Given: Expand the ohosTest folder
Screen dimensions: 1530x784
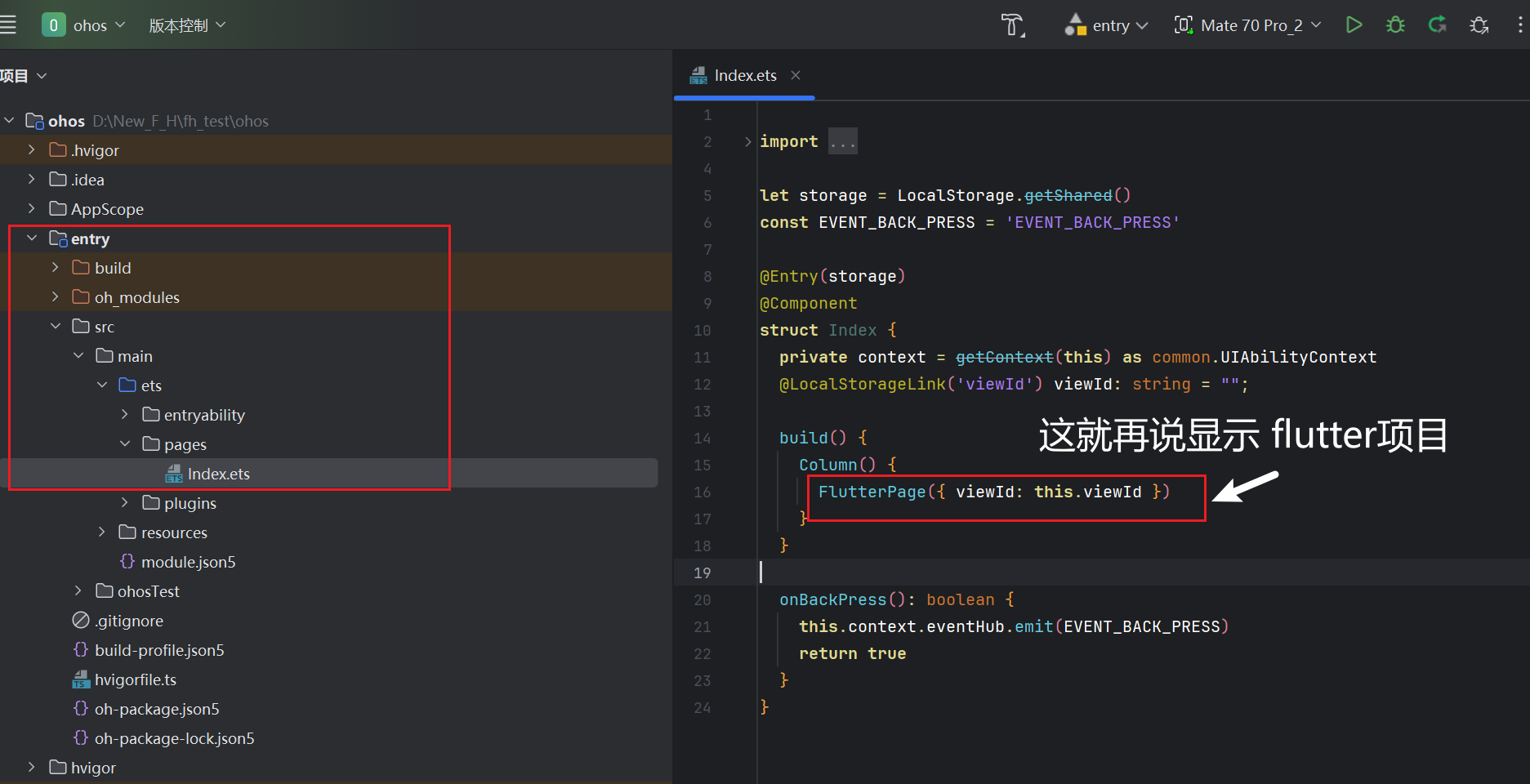Looking at the screenshot, I should click(x=78, y=591).
